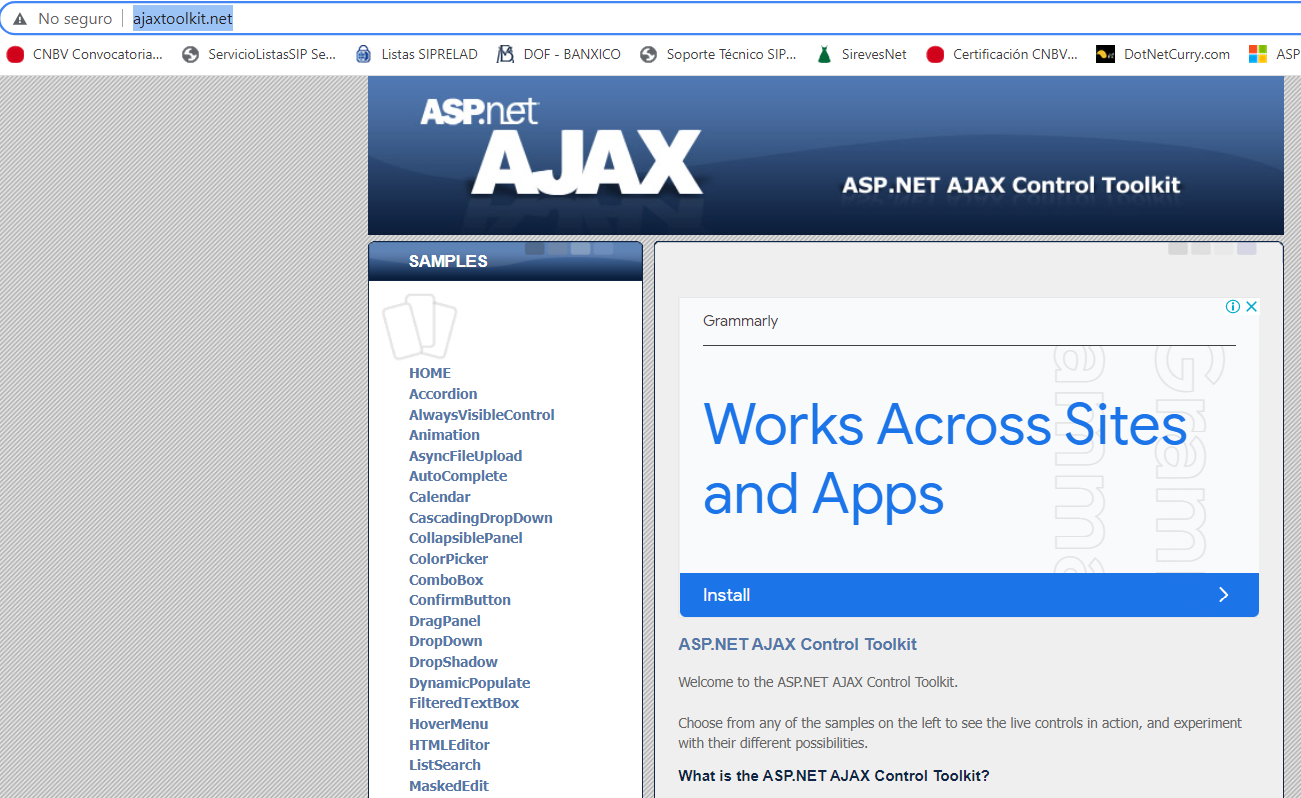Open the SirevesNet bookmark icon

pos(824,55)
